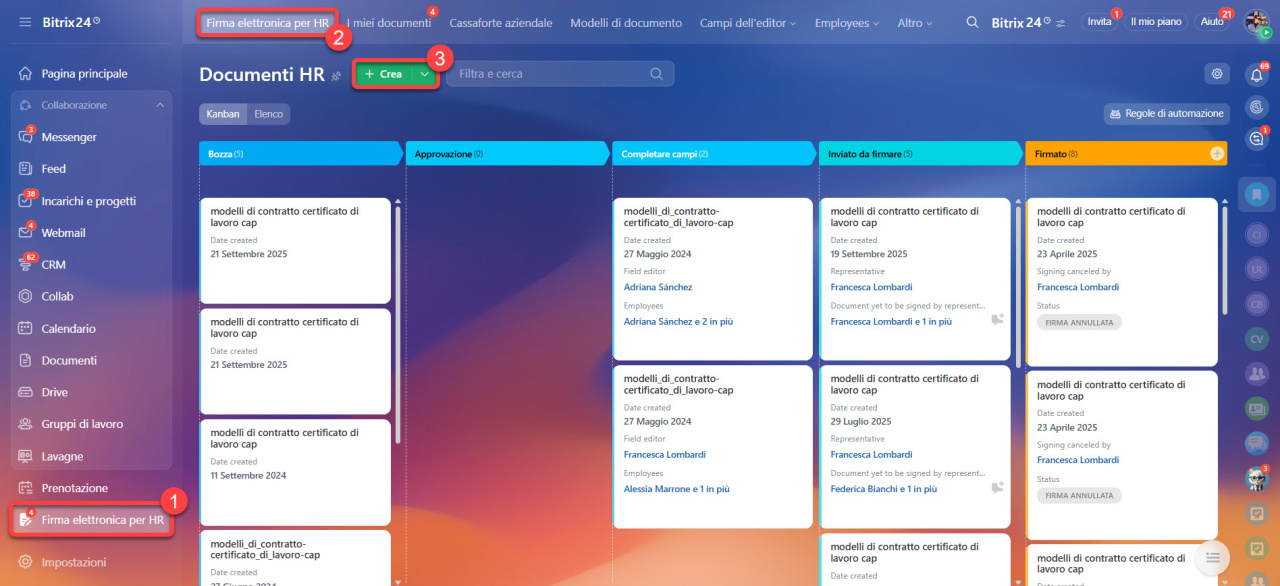Click the Regole di automazione button
Viewport: 1280px width, 586px height.
pyautogui.click(x=1165, y=114)
